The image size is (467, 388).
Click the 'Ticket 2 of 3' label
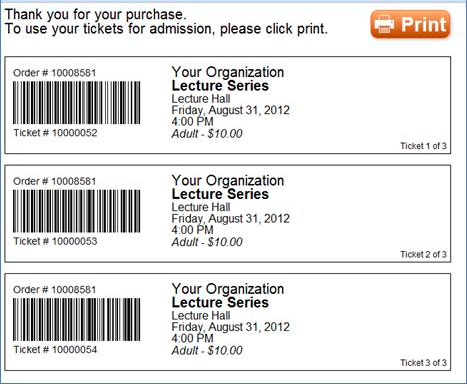(x=423, y=254)
